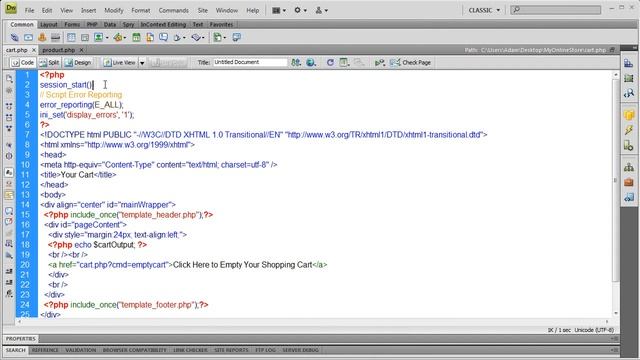Open the Window menu
The width and height of the screenshot is (640, 360).
point(227,10)
